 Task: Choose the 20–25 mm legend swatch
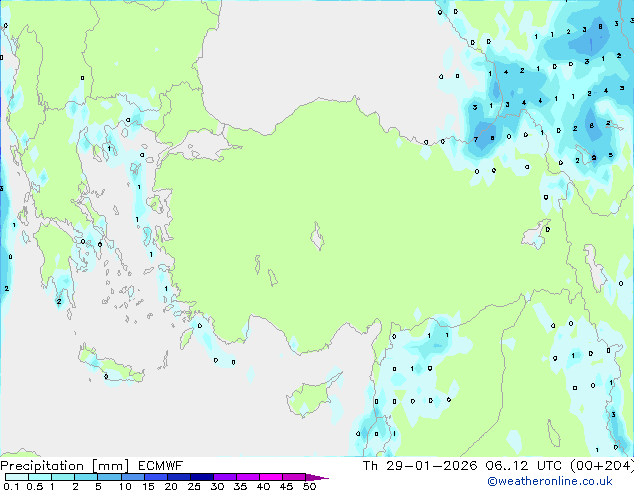point(178,477)
